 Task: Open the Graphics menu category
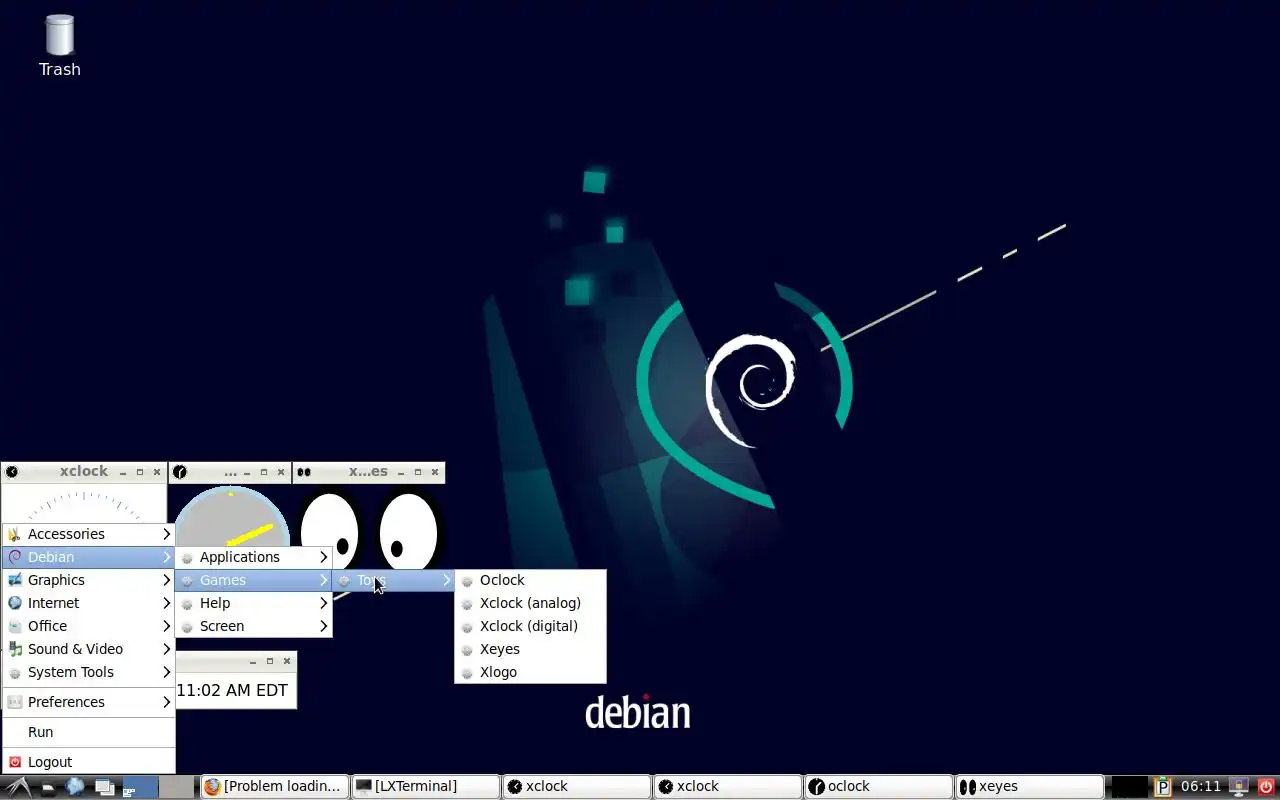coord(89,580)
